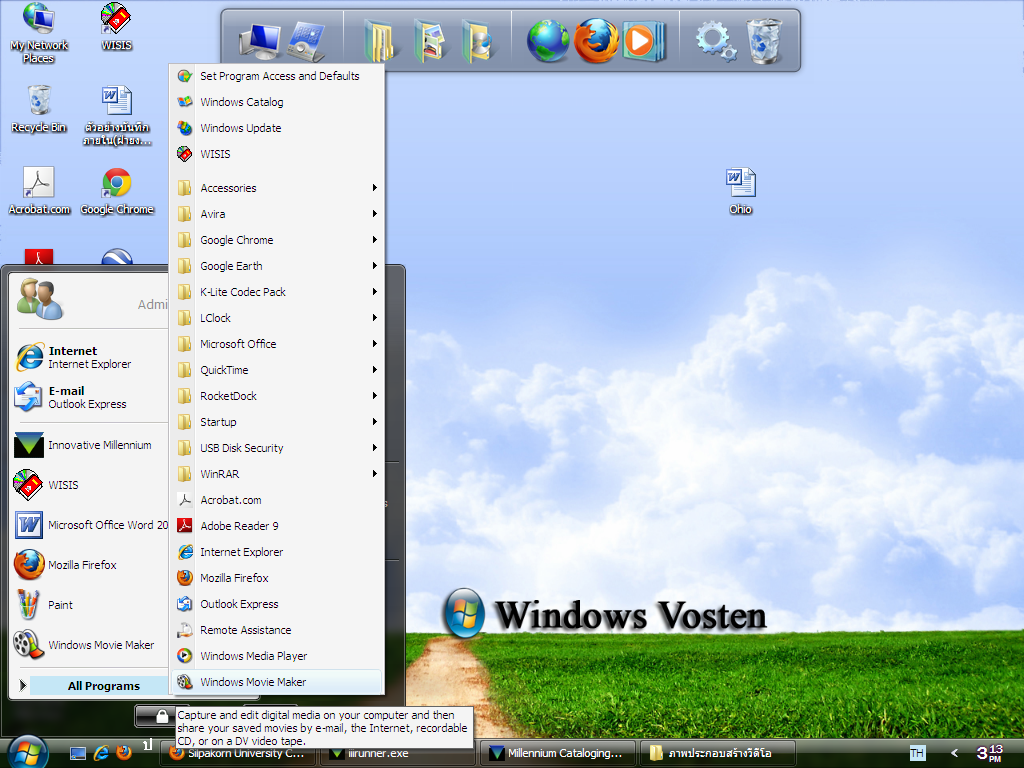Expand the RocketDock folder submenu
The height and width of the screenshot is (768, 1024).
tap(277, 396)
